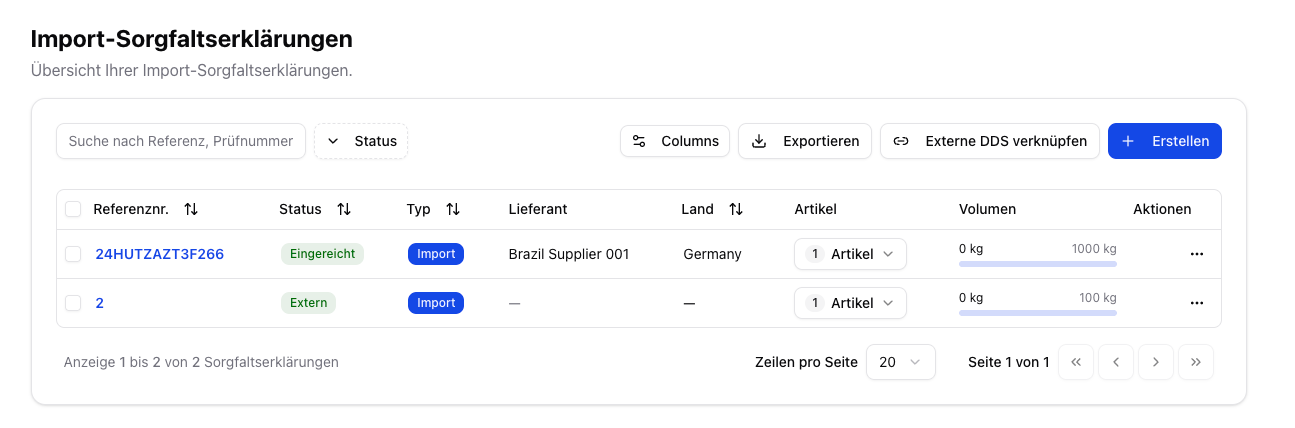Jump to the last page arrow
Screen dimensions: 1295x428
[1196, 362]
